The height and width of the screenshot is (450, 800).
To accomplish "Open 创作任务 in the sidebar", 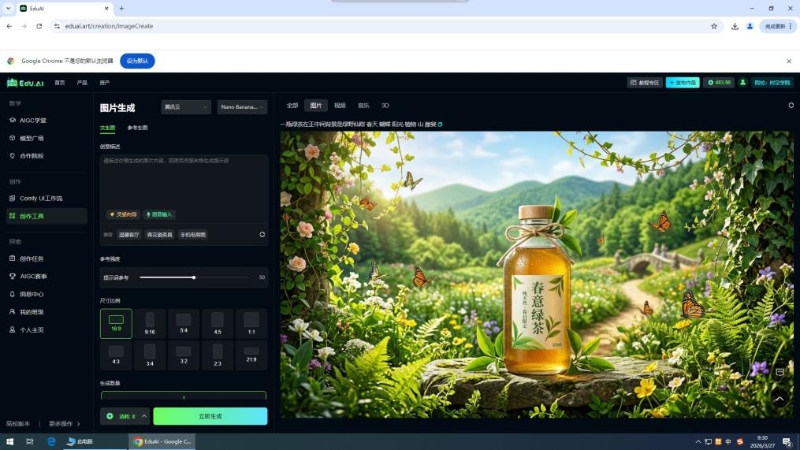I will click(x=32, y=258).
